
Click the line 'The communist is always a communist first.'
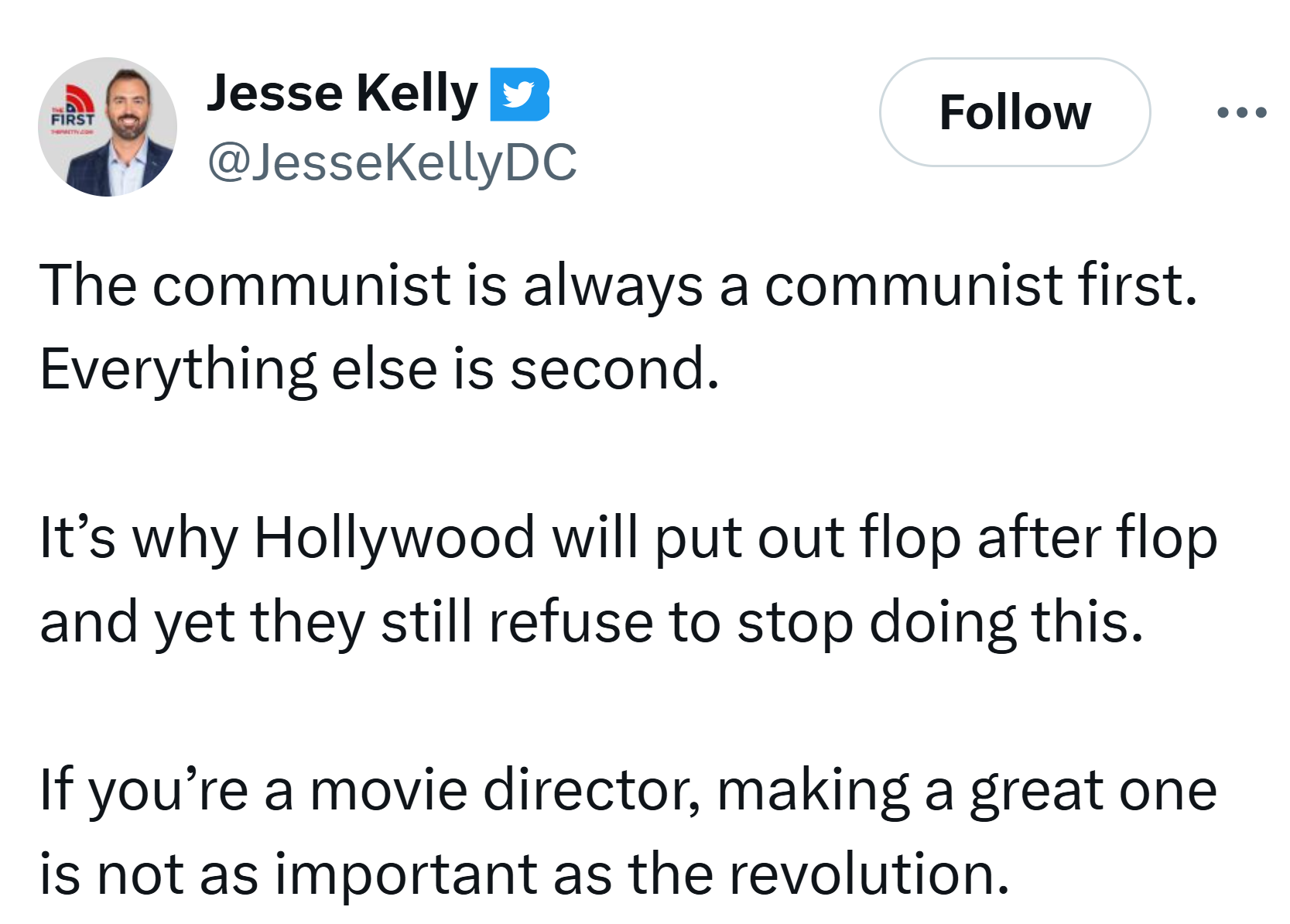coord(618,286)
